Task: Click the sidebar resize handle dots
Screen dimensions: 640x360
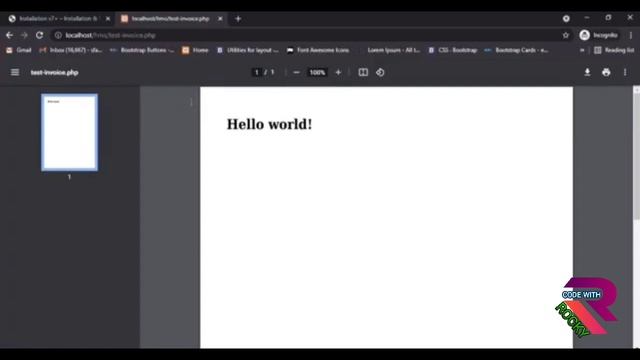Action: click(x=191, y=102)
